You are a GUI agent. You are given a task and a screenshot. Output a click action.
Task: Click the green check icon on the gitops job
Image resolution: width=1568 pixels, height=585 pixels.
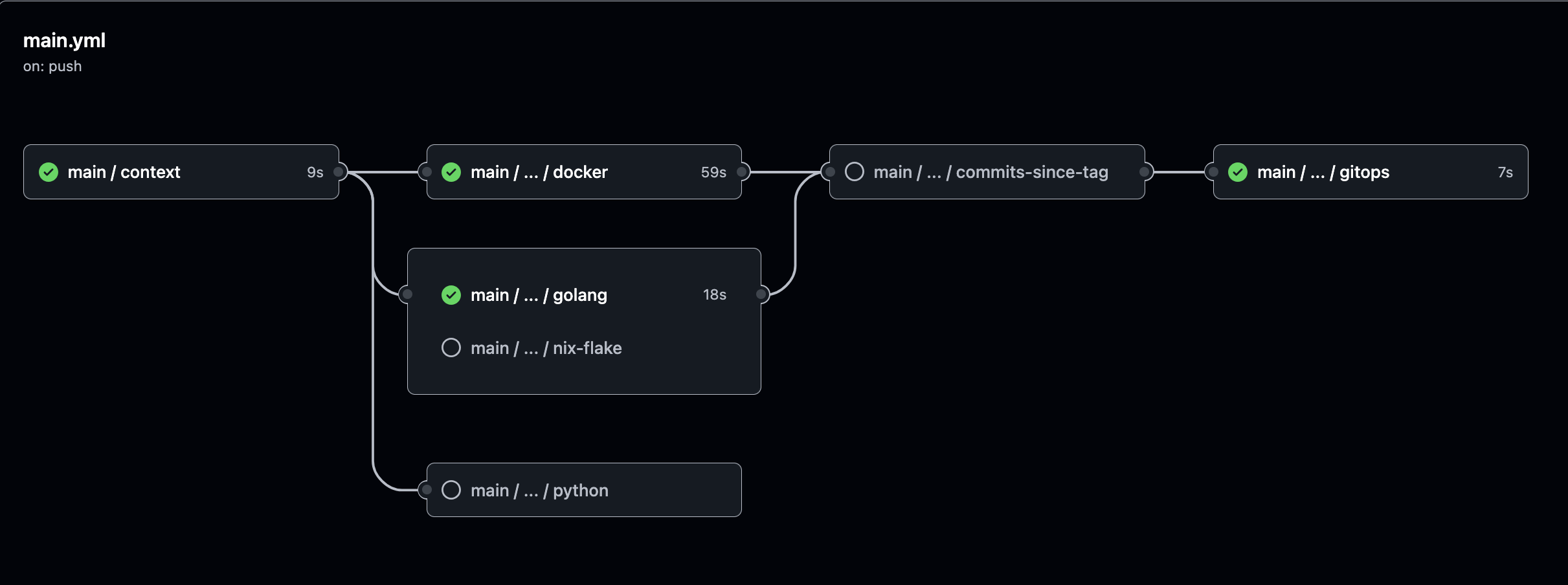(x=1238, y=171)
